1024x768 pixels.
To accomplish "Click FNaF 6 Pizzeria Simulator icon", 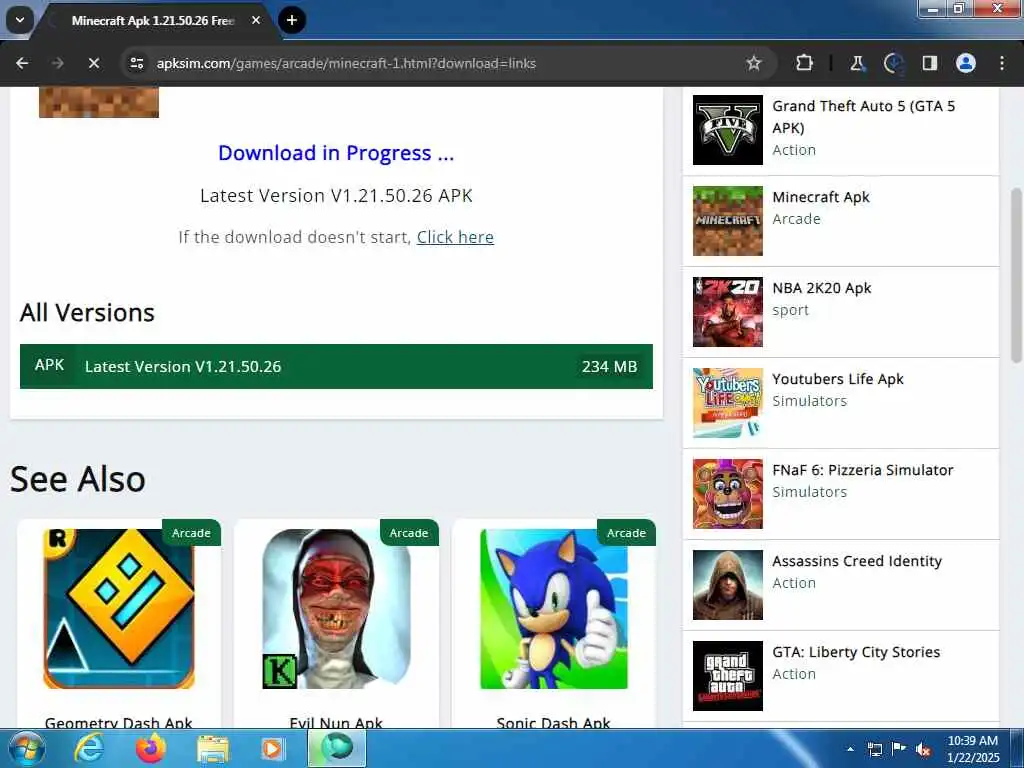I will (x=728, y=494).
